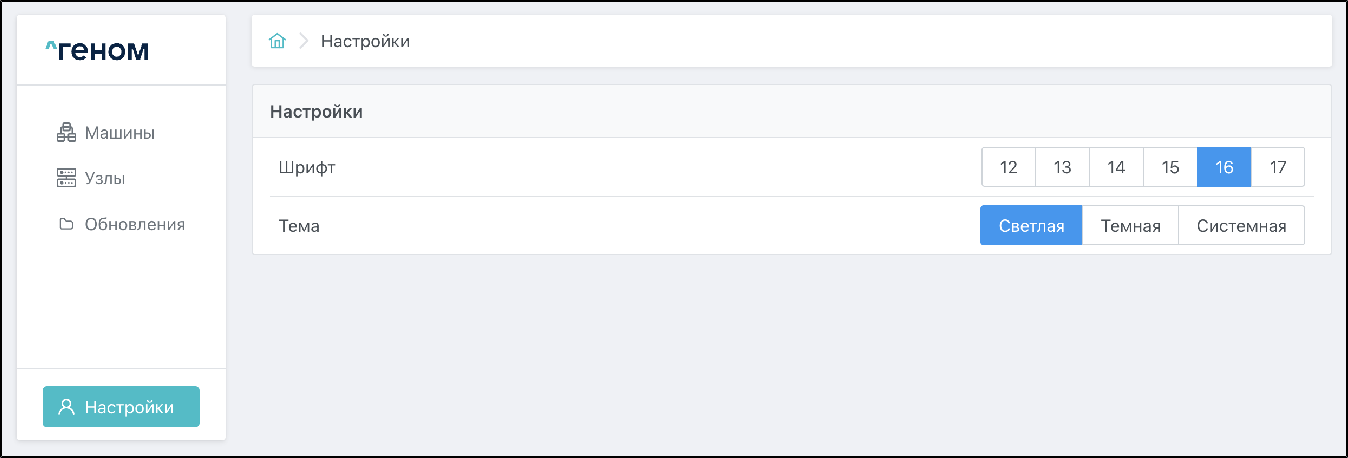Click the Настройки breadcrumb text

coord(365,41)
